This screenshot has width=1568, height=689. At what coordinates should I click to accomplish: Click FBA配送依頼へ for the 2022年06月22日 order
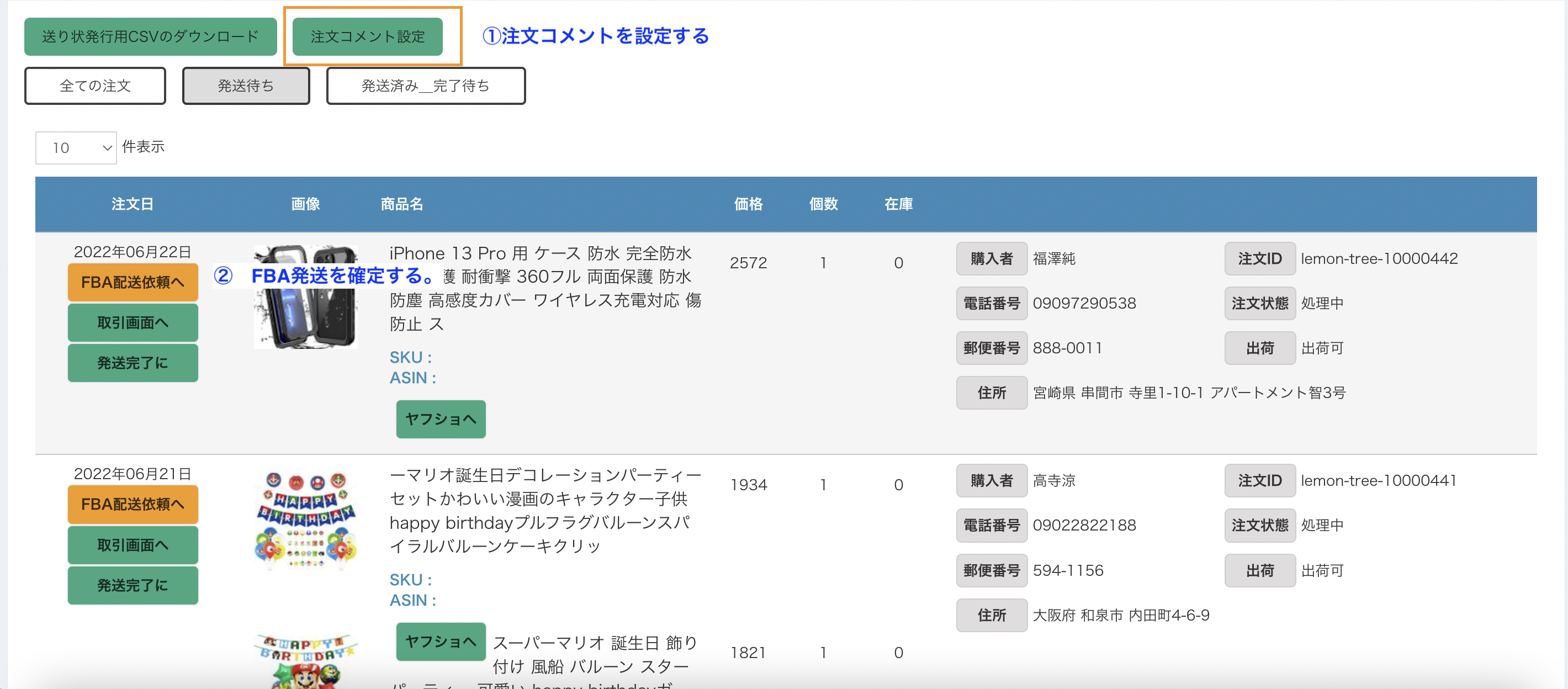tap(133, 283)
